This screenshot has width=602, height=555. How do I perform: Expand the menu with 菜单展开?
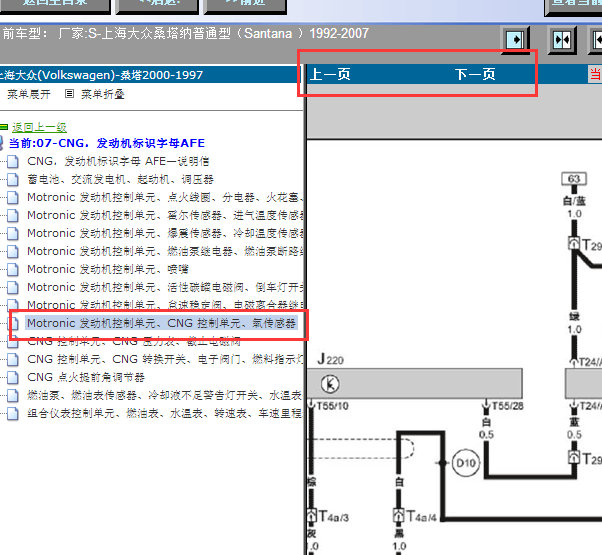tap(29, 94)
